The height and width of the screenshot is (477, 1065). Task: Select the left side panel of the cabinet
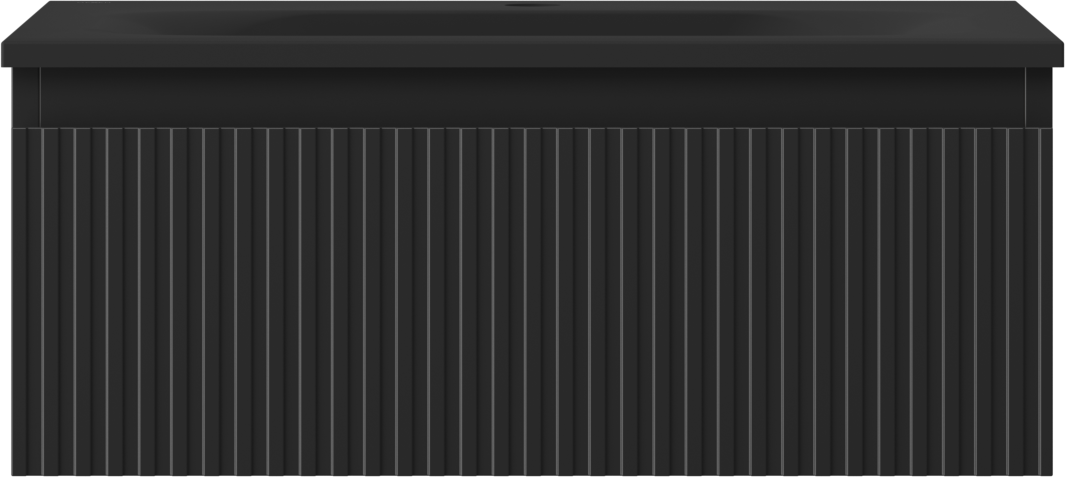pos(26,96)
